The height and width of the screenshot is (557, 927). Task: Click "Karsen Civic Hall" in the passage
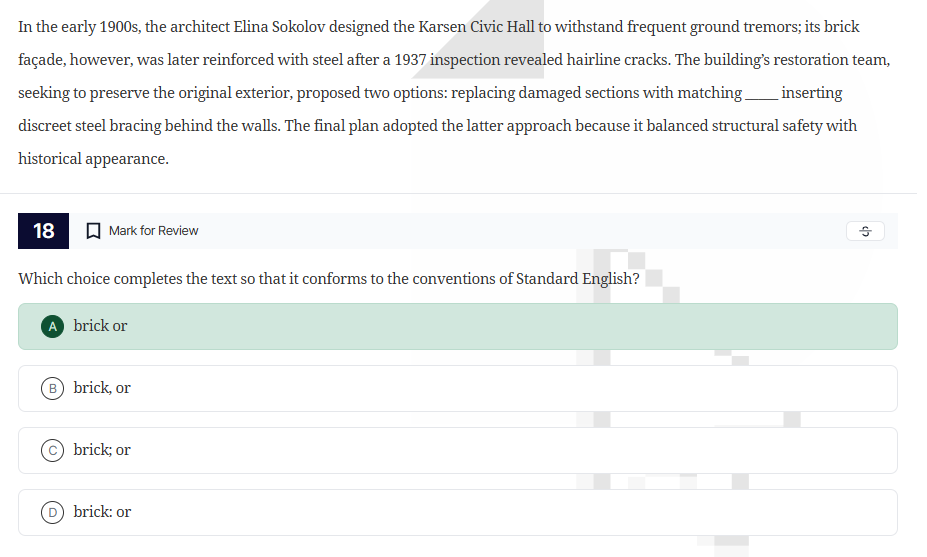point(475,26)
